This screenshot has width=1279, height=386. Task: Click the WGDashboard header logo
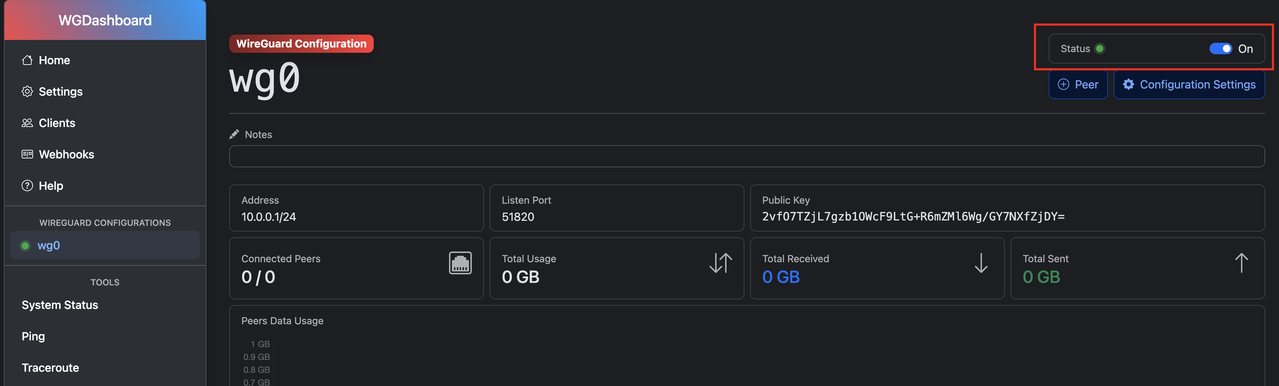click(104, 20)
